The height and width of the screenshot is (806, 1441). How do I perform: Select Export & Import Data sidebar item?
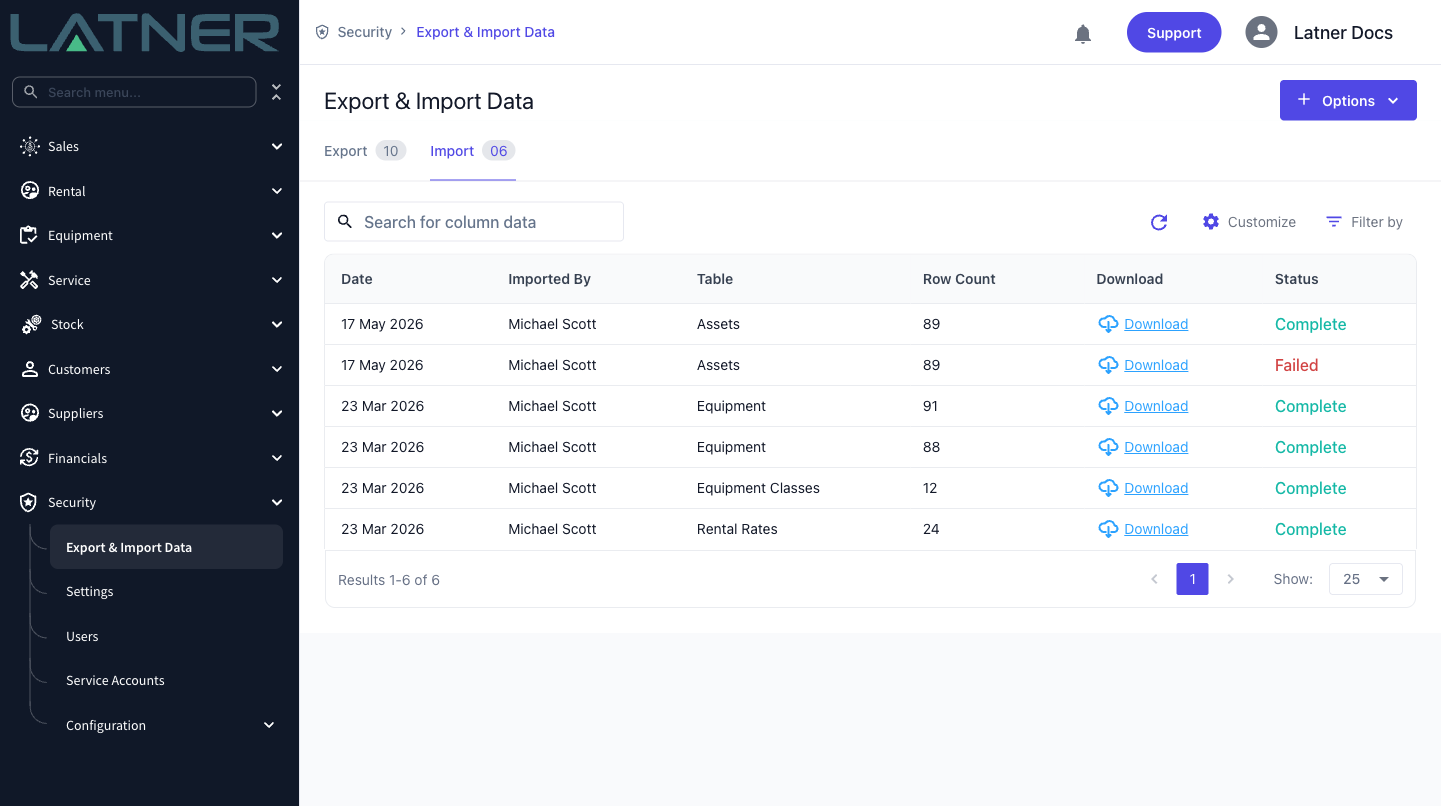(166, 547)
